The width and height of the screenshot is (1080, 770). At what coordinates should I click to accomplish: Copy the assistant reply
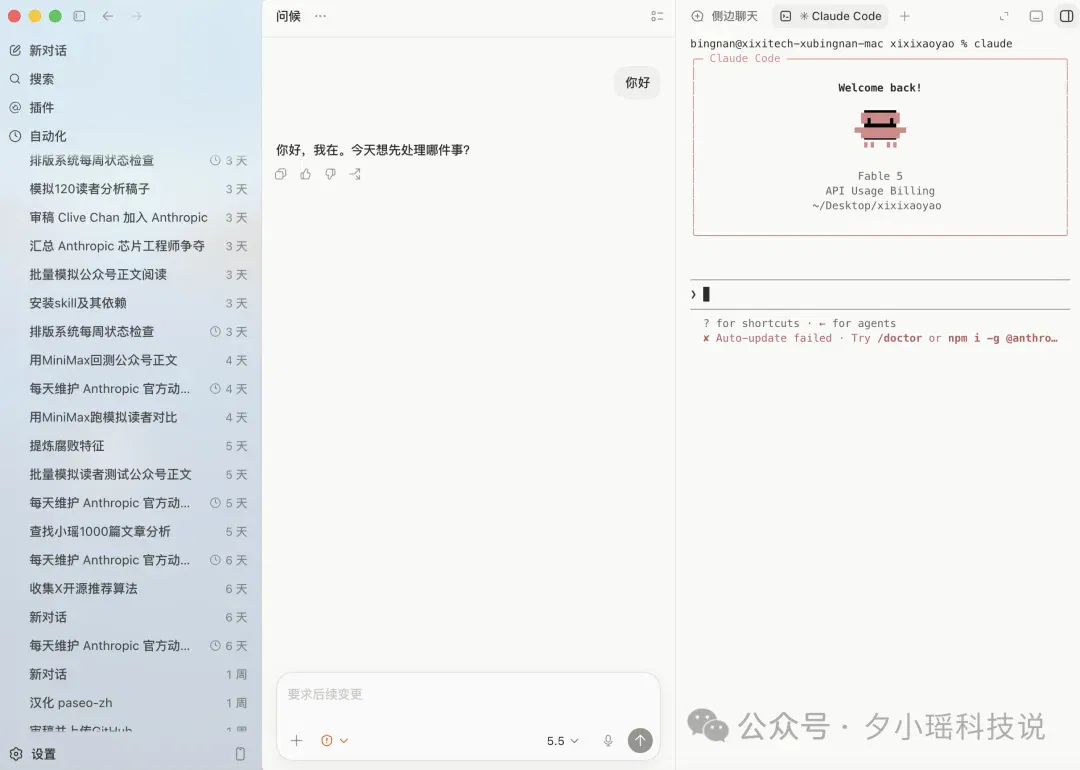point(280,174)
